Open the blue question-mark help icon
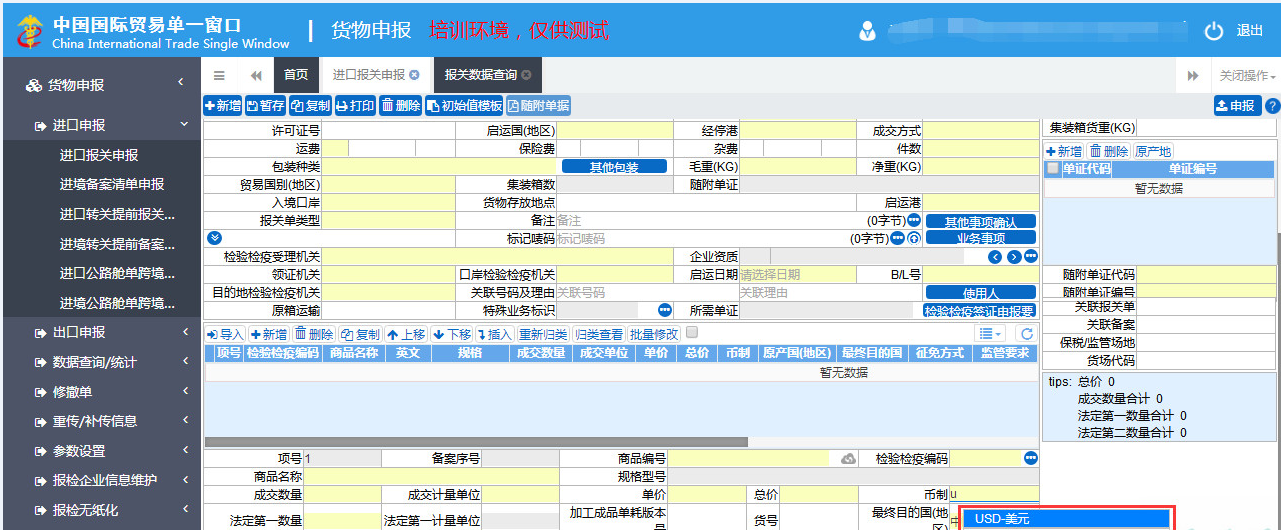Viewport: 1281px width, 530px height. click(x=1272, y=105)
